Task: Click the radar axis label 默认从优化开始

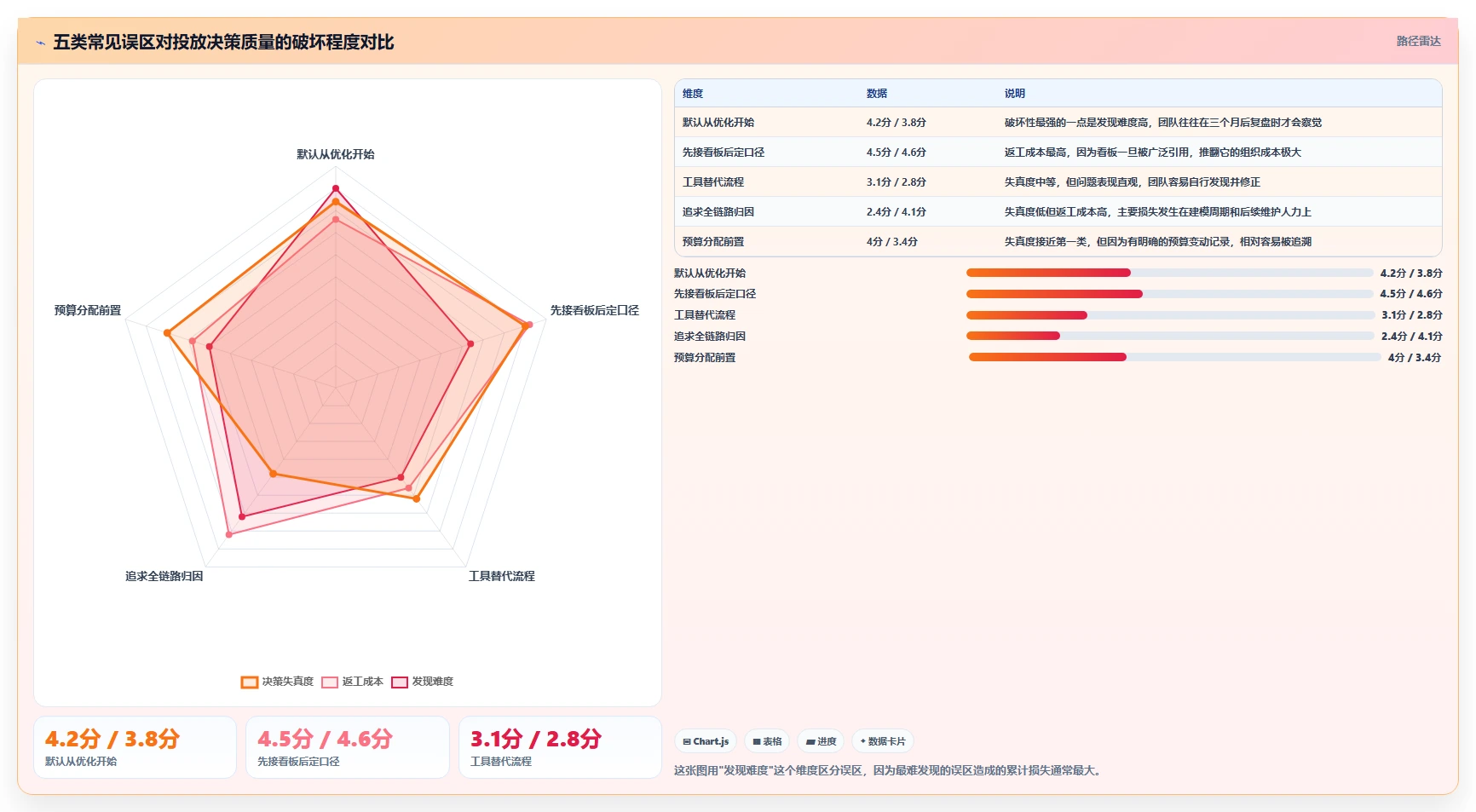Action: pos(336,154)
